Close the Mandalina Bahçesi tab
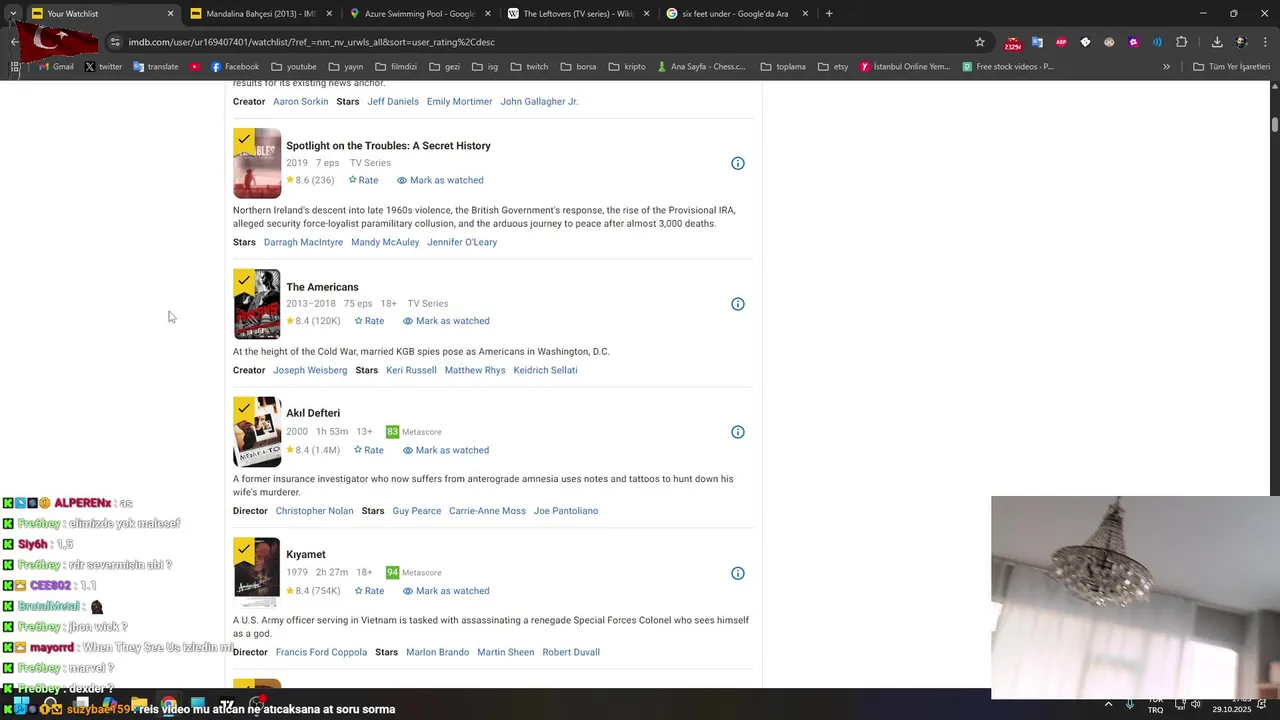Image resolution: width=1280 pixels, height=720 pixels. pyautogui.click(x=329, y=14)
